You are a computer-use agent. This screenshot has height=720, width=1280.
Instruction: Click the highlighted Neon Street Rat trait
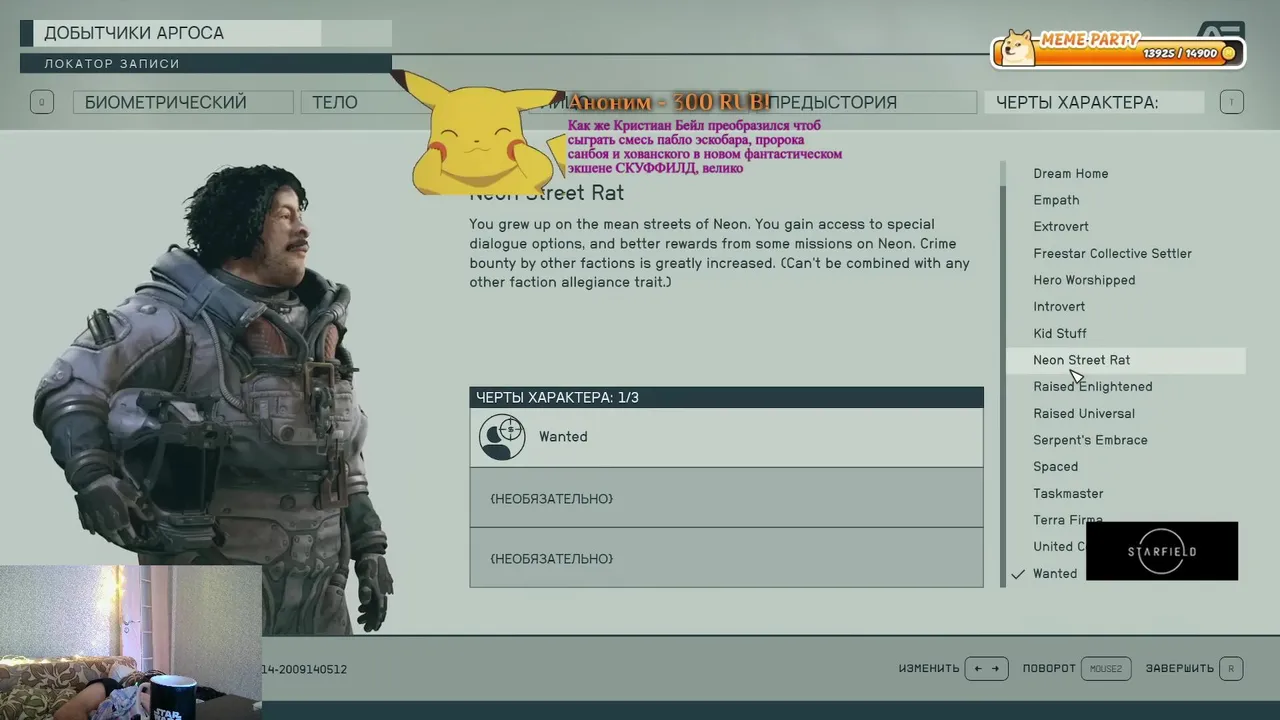click(x=1125, y=360)
